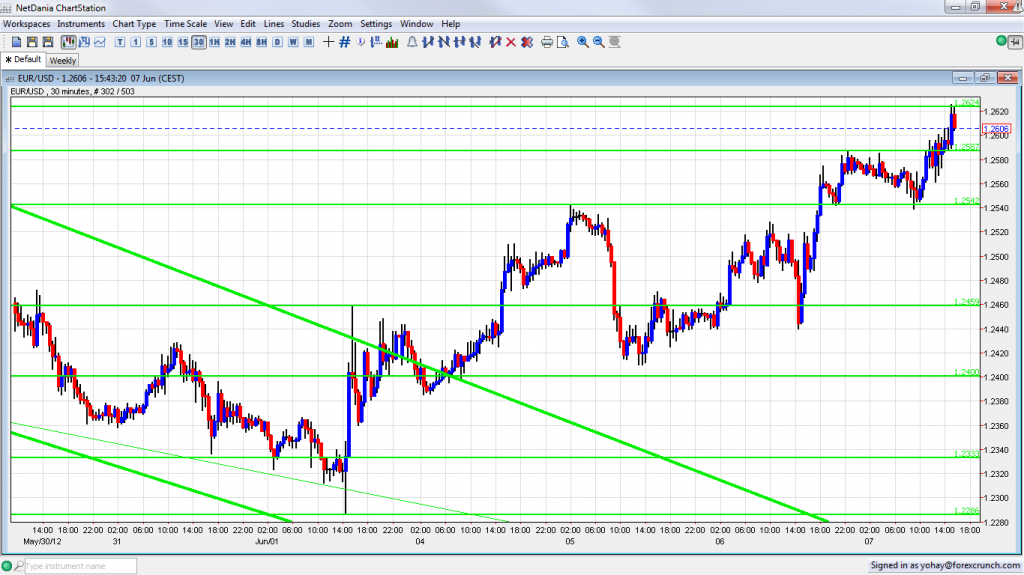
Task: Set the 10 minute time scale
Action: click(x=167, y=42)
